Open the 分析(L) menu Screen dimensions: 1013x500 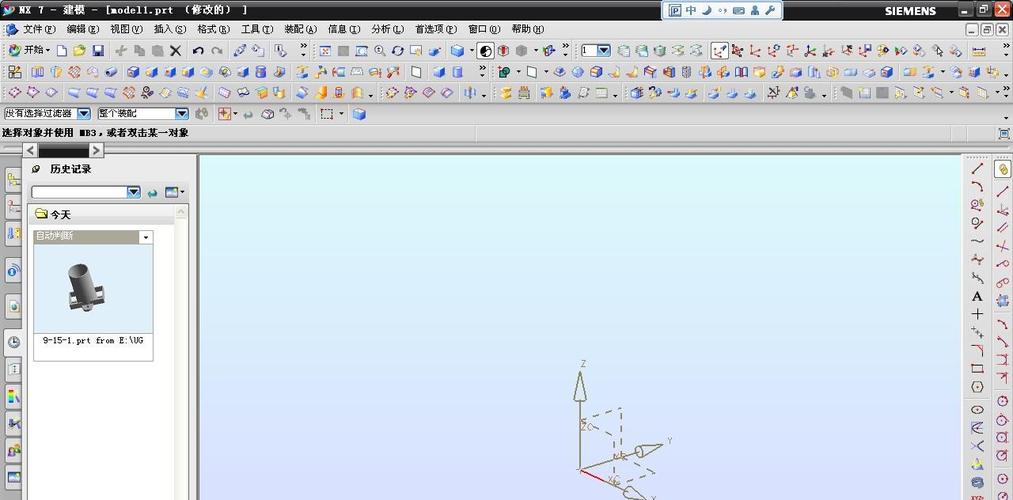(388, 29)
